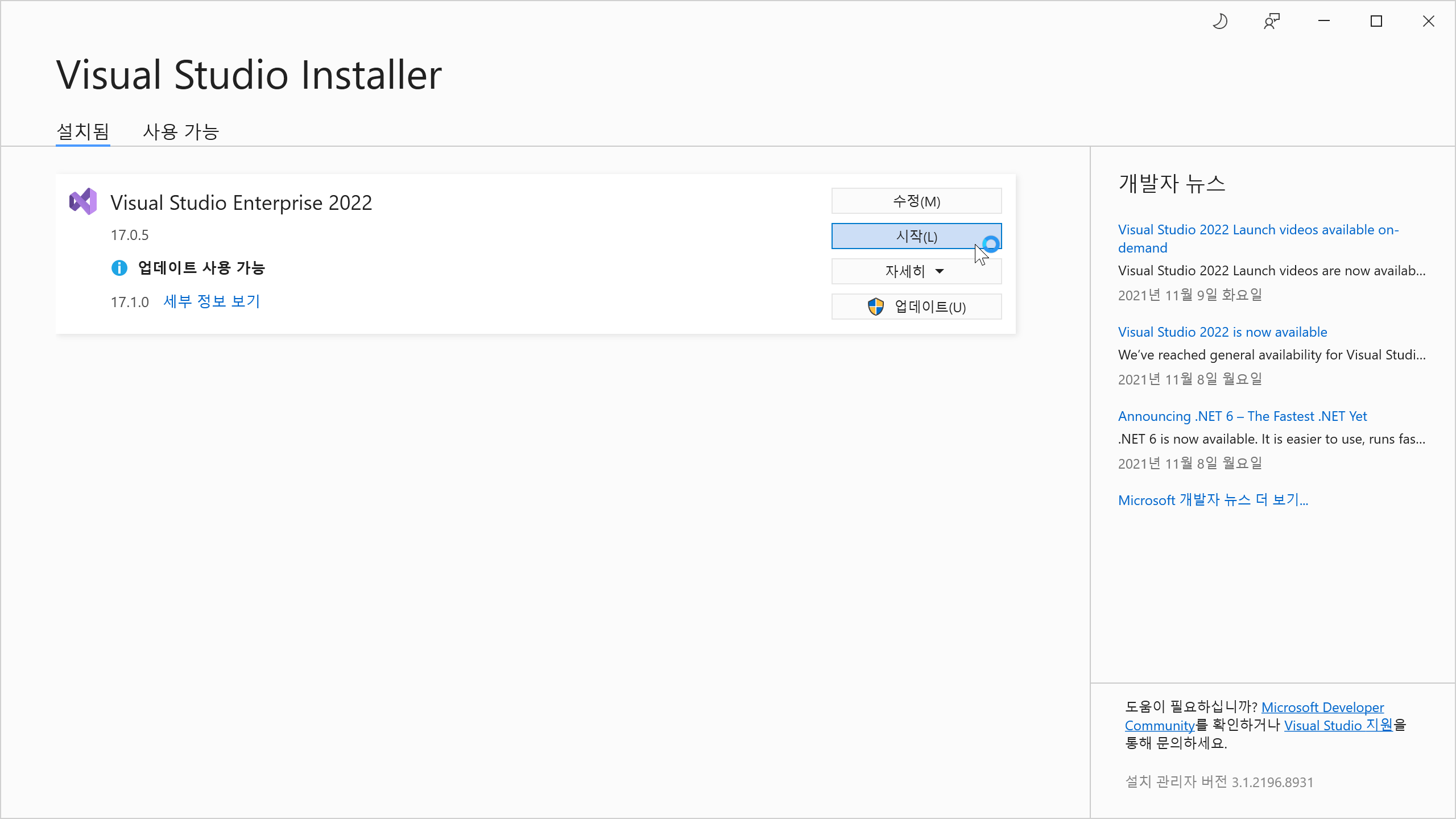Open the 세부 정보 보기 link

212,301
